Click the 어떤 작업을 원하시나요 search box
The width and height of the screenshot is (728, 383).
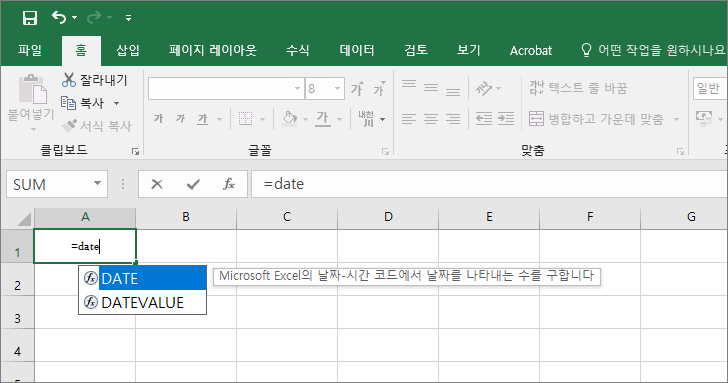[x=653, y=50]
